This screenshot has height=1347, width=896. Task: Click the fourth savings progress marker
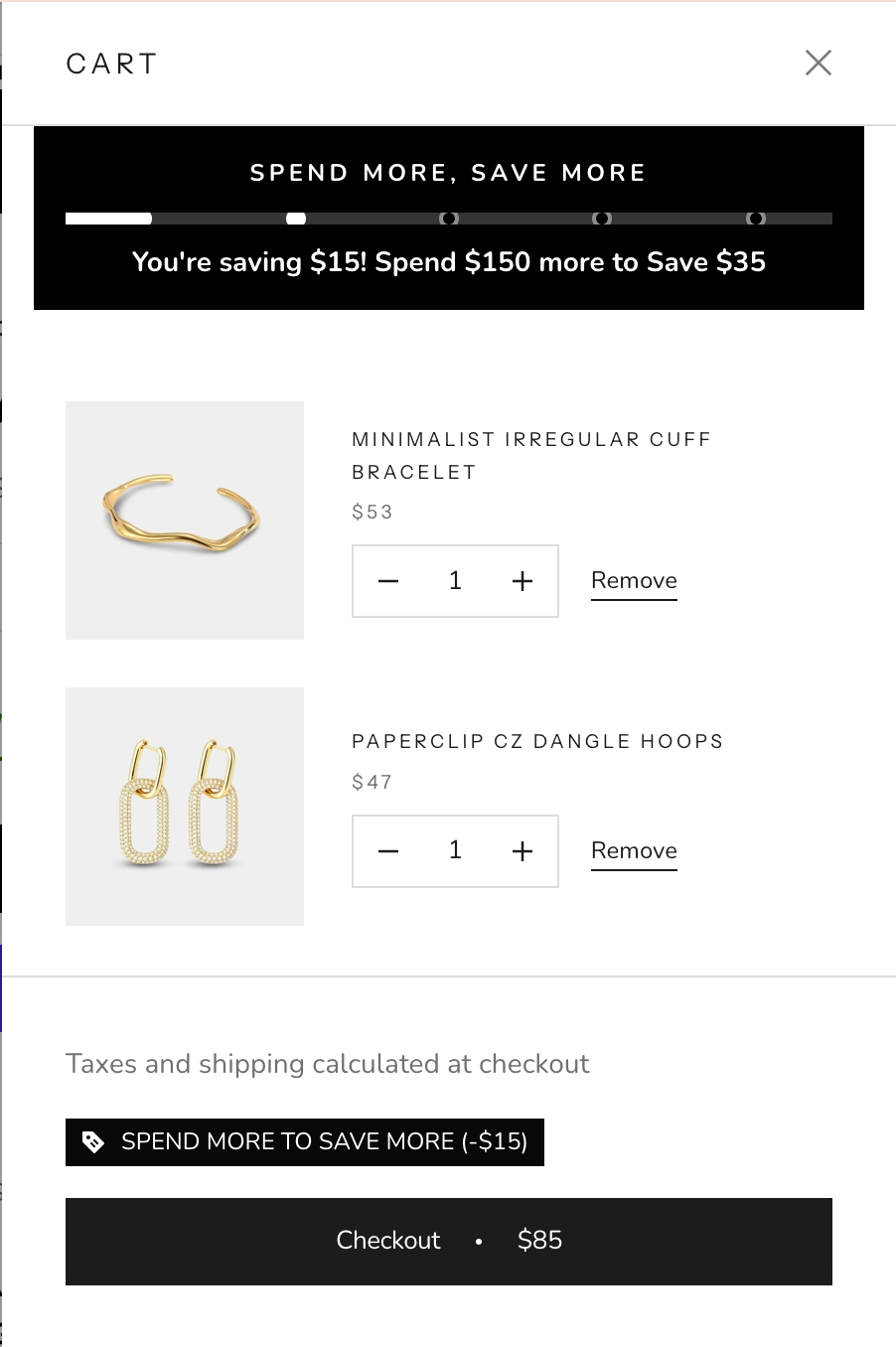(x=602, y=219)
